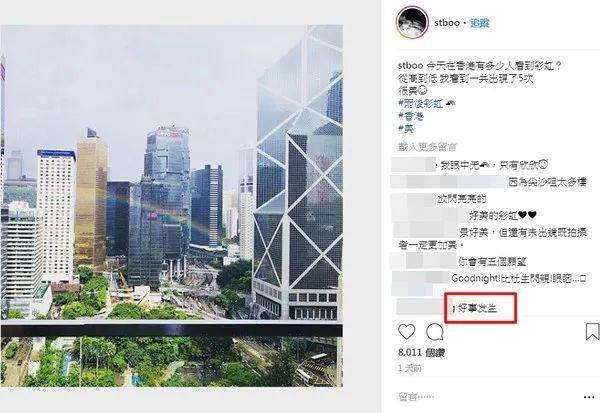
Task: Open stboo profile picture avatar
Action: 412,22
